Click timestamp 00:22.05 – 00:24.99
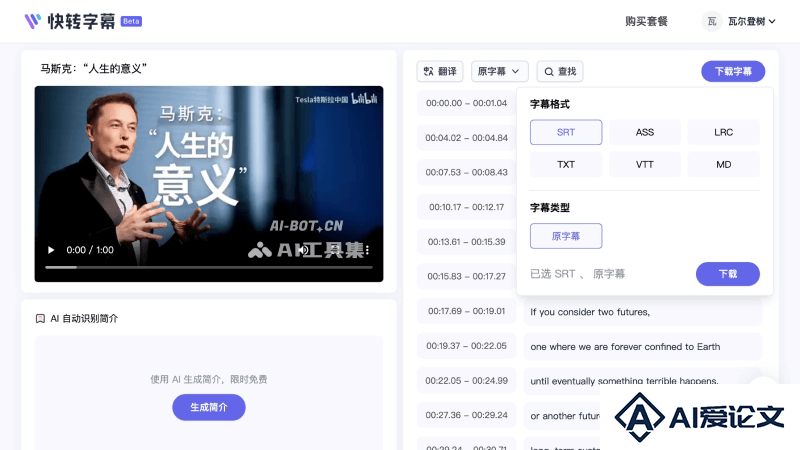The width and height of the screenshot is (800, 450). [x=466, y=381]
